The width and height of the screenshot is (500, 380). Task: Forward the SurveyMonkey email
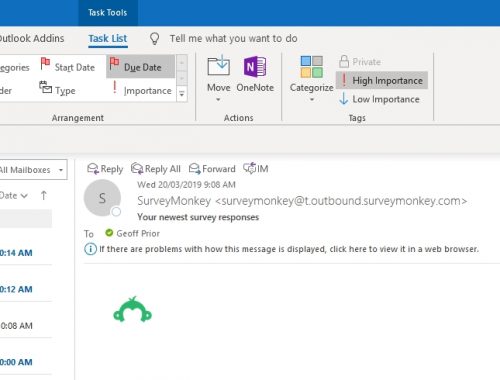(212, 169)
